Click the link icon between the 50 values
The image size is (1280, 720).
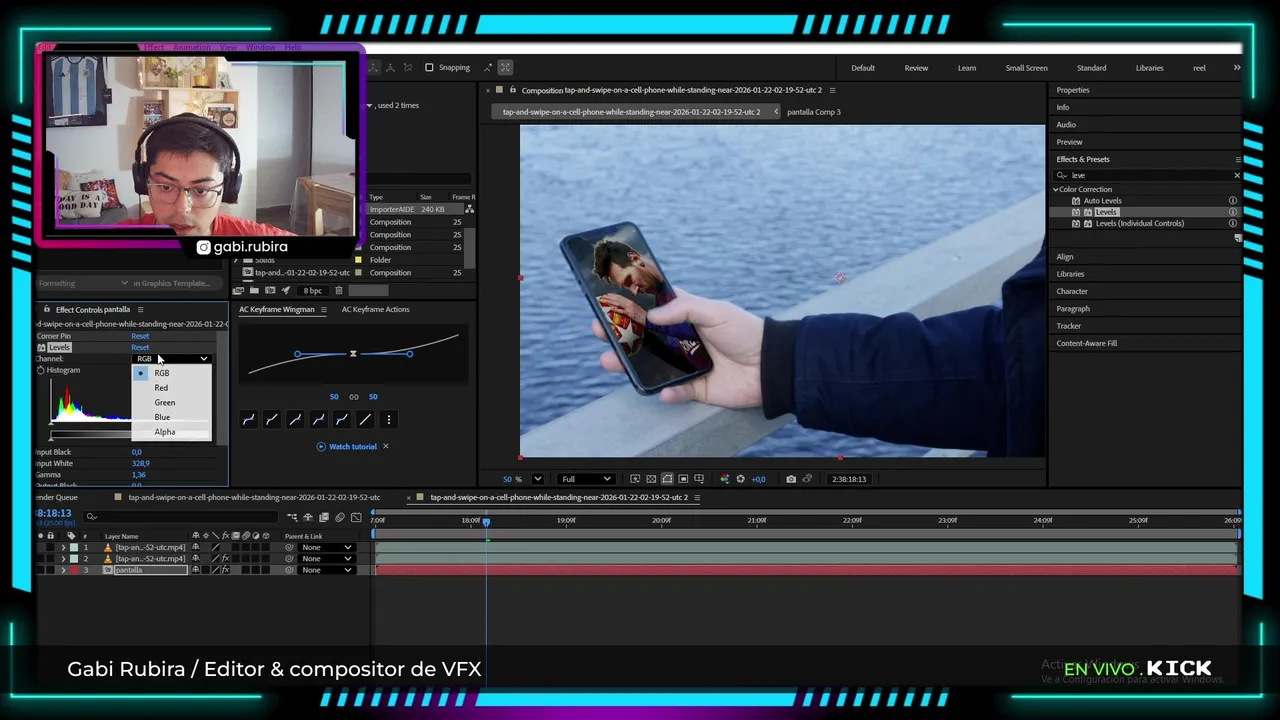[x=353, y=397]
